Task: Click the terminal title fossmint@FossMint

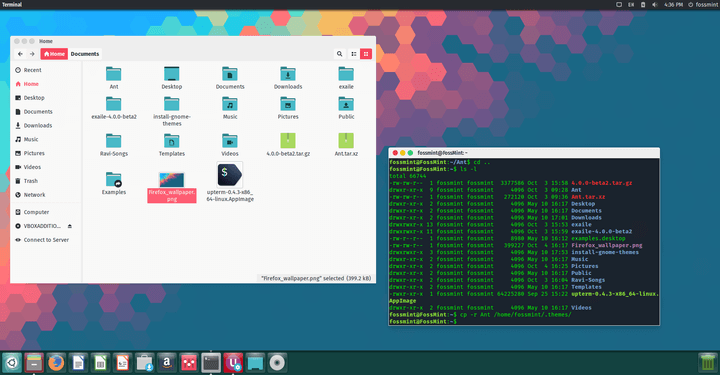Action: click(x=443, y=153)
